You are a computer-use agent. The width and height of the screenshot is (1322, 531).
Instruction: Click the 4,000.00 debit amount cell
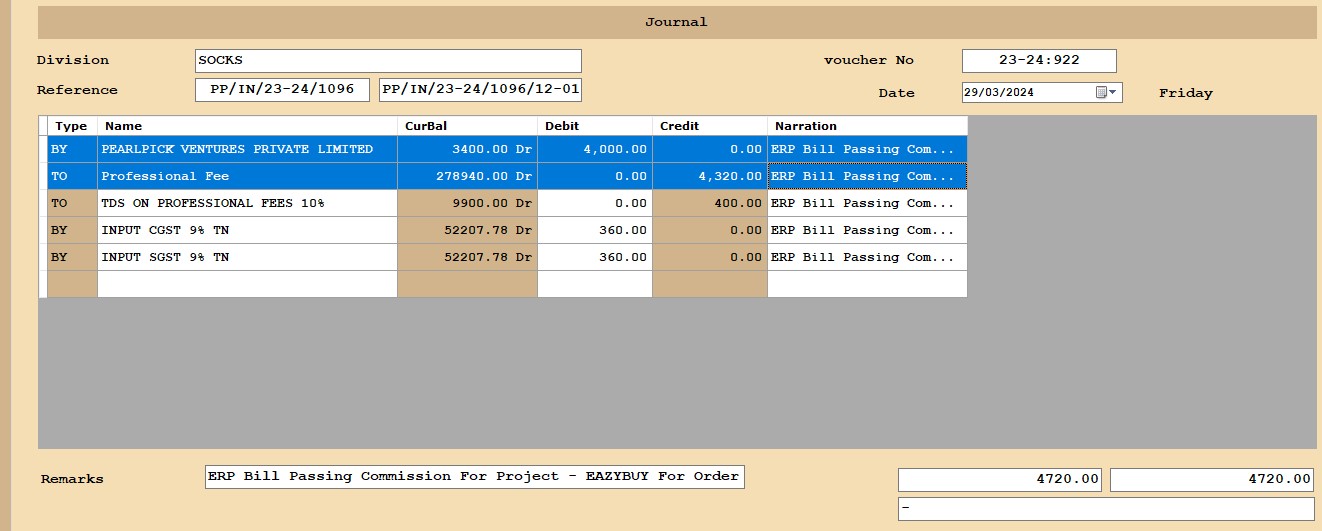click(x=594, y=150)
